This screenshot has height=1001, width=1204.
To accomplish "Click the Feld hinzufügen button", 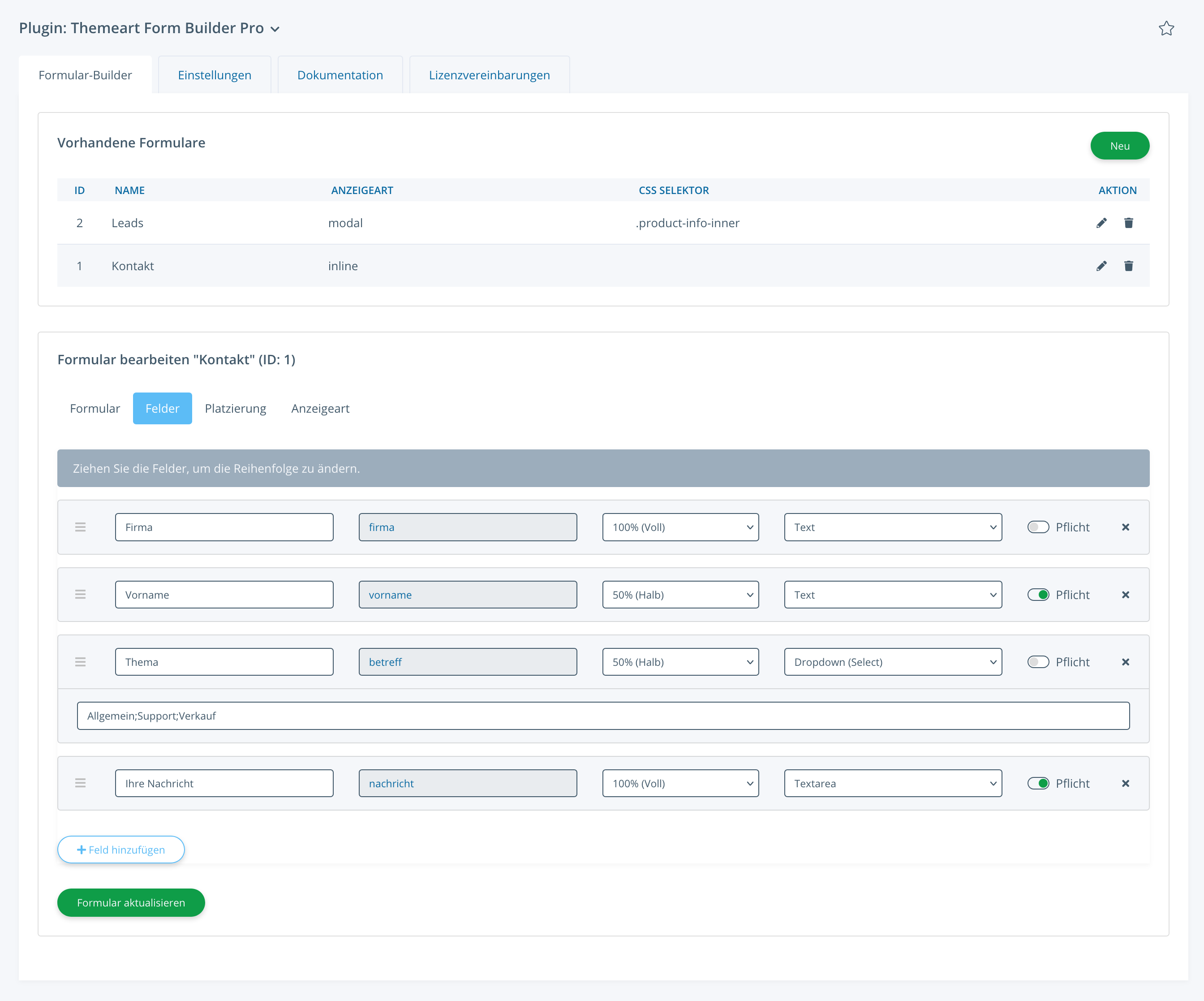I will [x=121, y=850].
